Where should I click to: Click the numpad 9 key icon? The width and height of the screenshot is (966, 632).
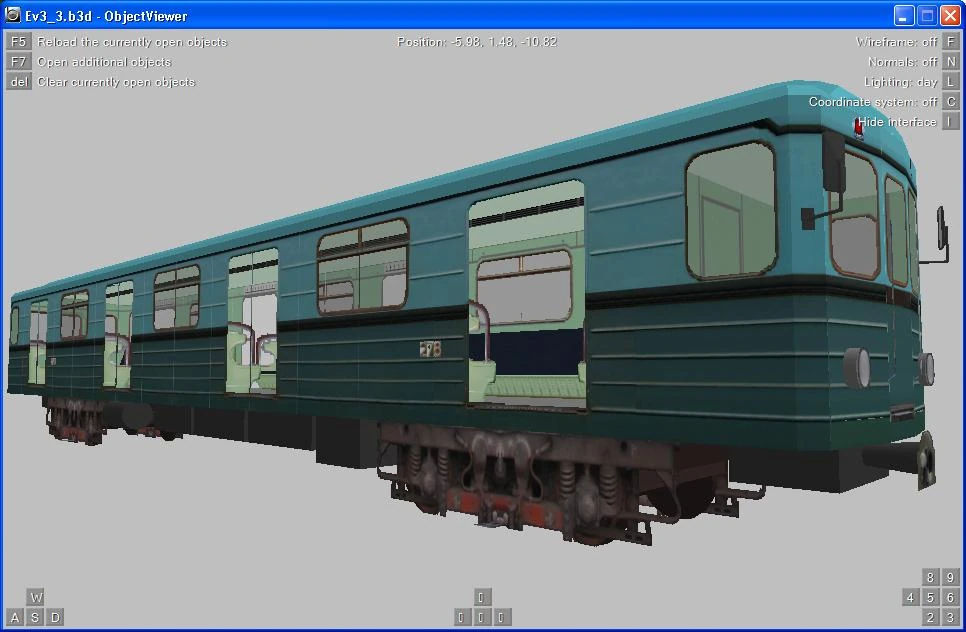[x=951, y=577]
